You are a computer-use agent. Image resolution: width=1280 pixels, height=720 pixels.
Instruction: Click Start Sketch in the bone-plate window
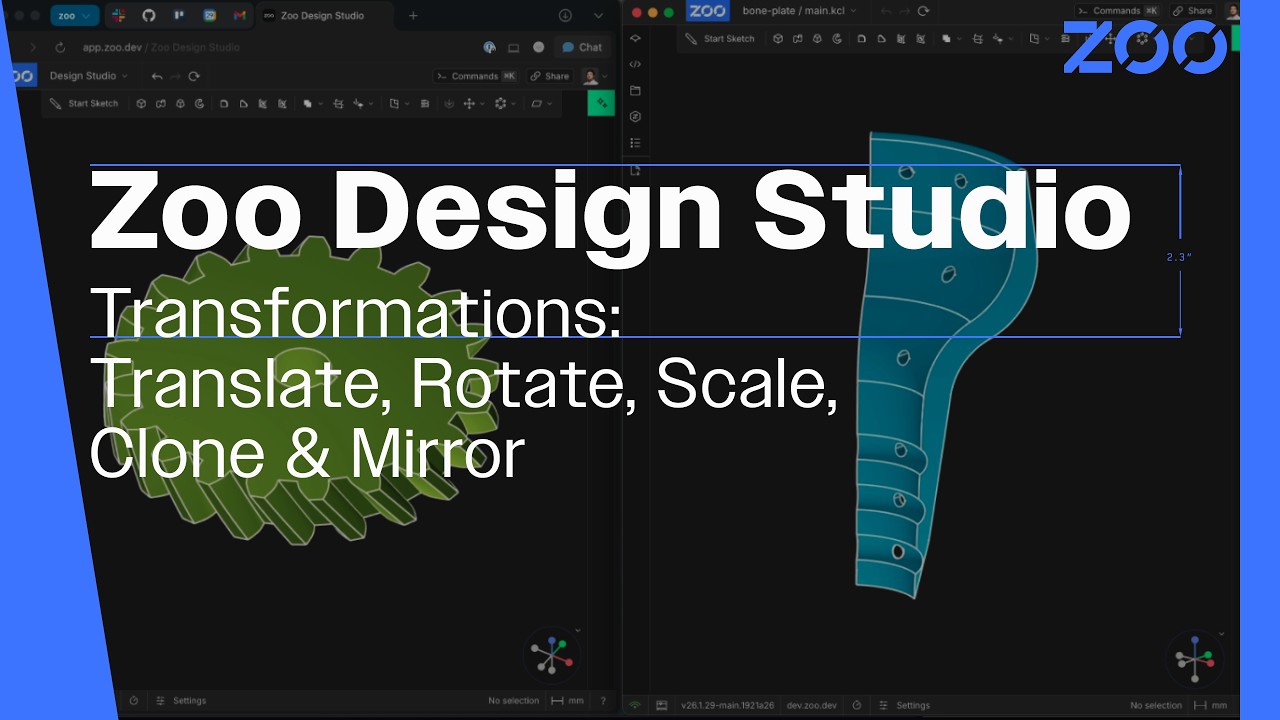(x=720, y=39)
